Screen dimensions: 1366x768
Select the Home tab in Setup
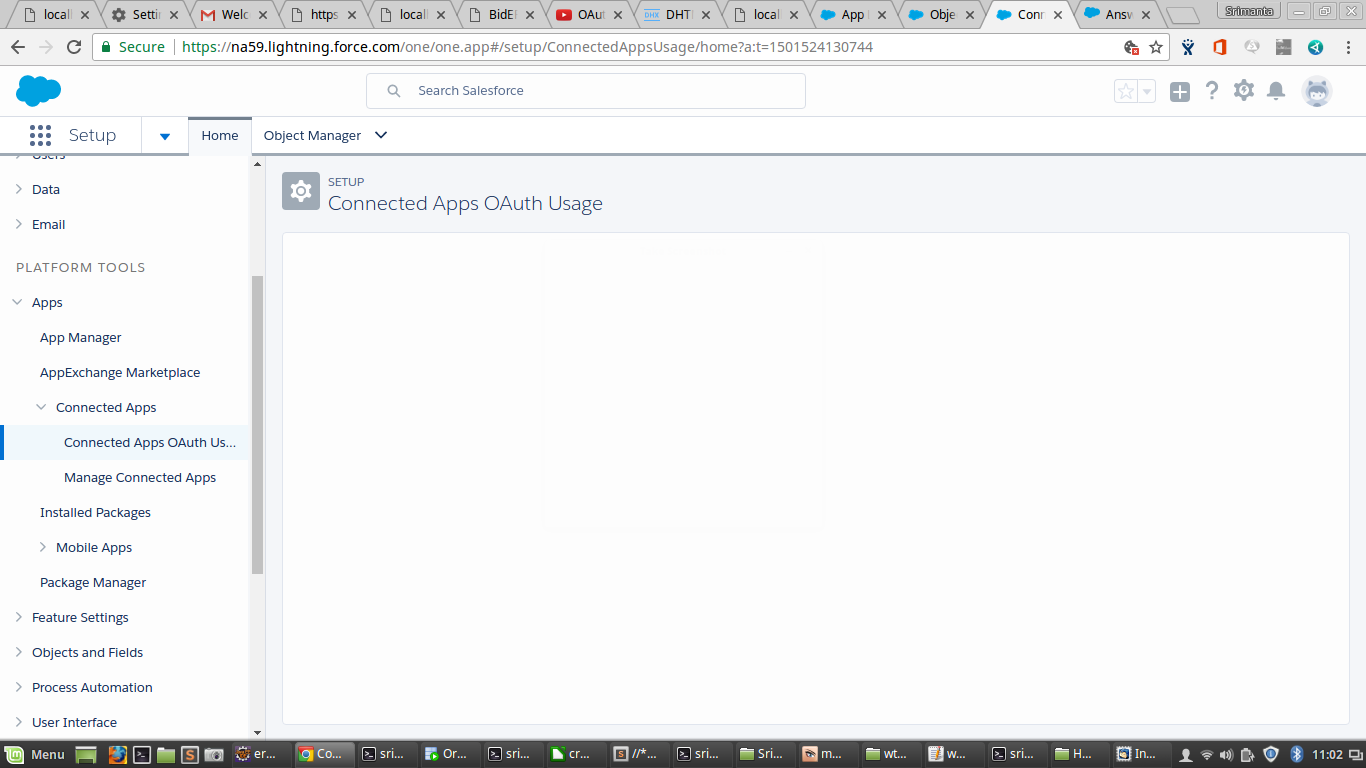219,135
